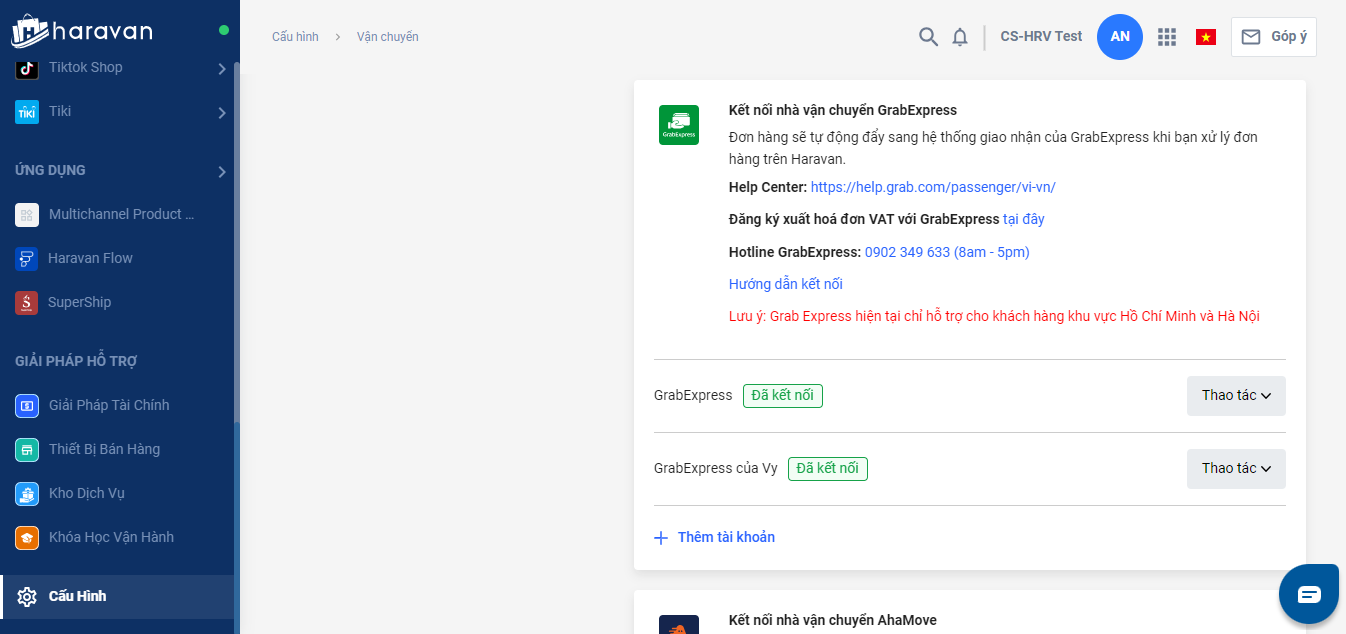Open the notifications bell

(x=960, y=37)
